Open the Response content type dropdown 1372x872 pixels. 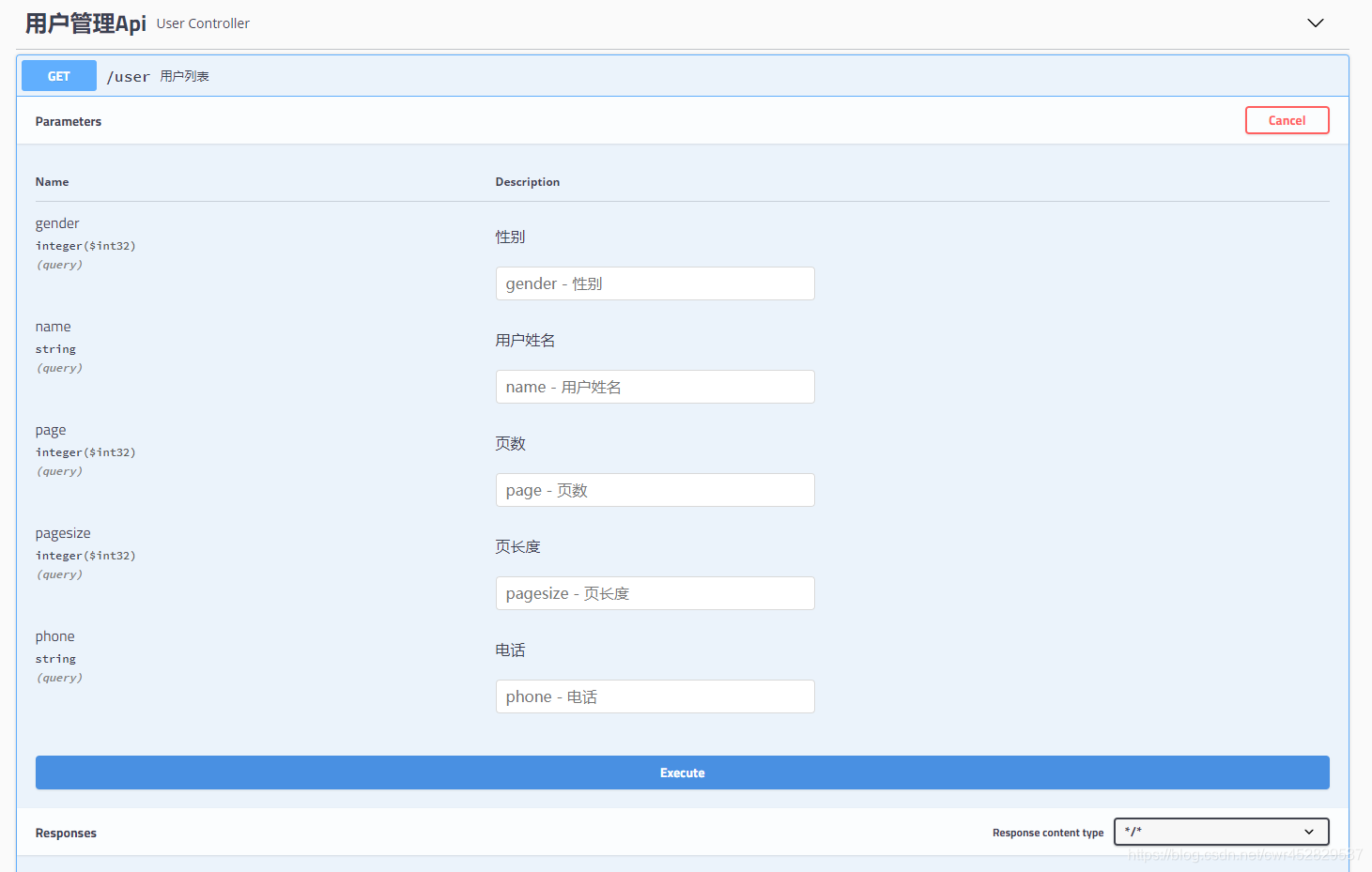pos(1220,832)
